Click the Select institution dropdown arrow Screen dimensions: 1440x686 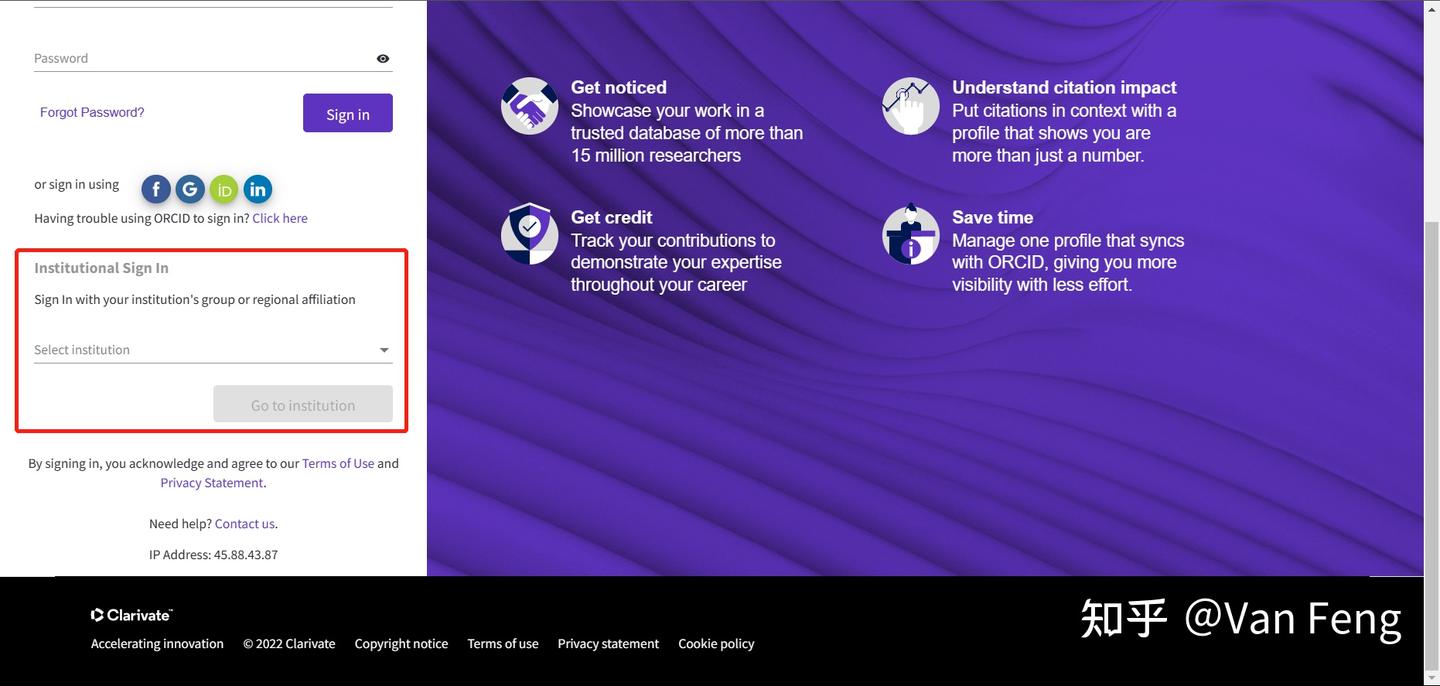click(x=384, y=350)
